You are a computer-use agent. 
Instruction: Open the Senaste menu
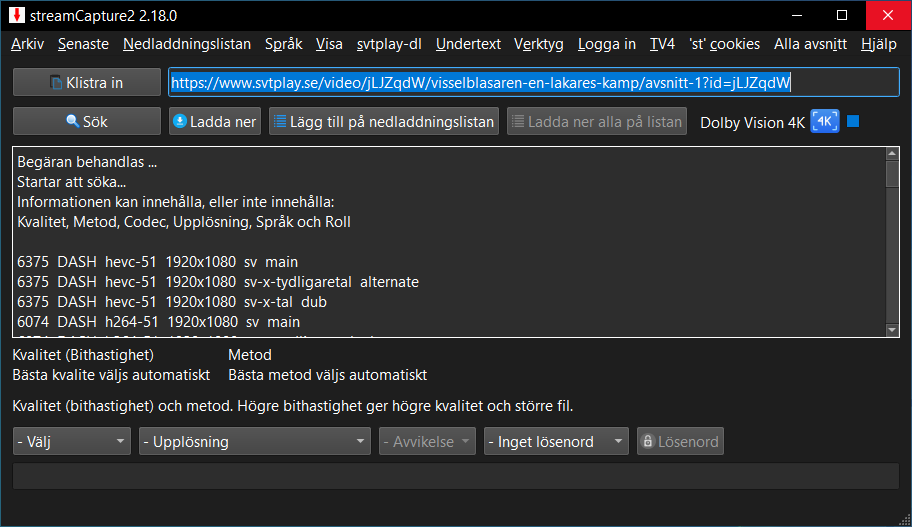(83, 44)
